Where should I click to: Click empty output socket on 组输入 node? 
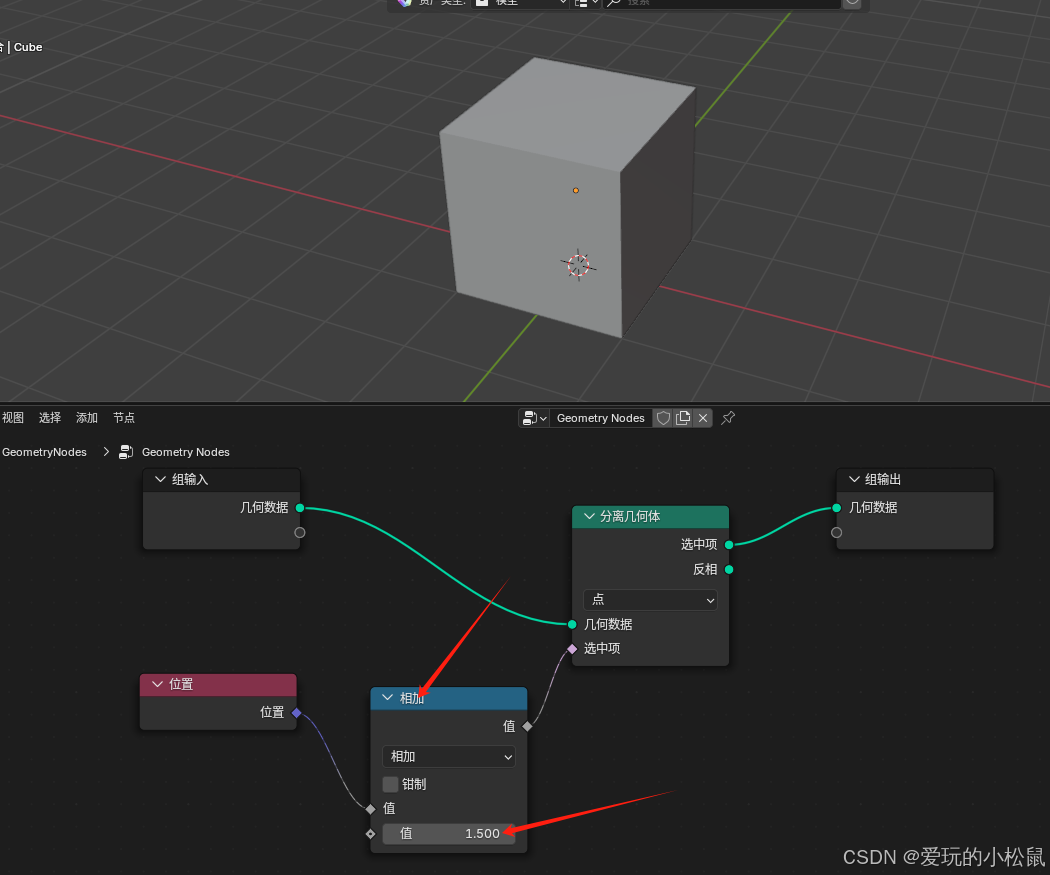300,532
